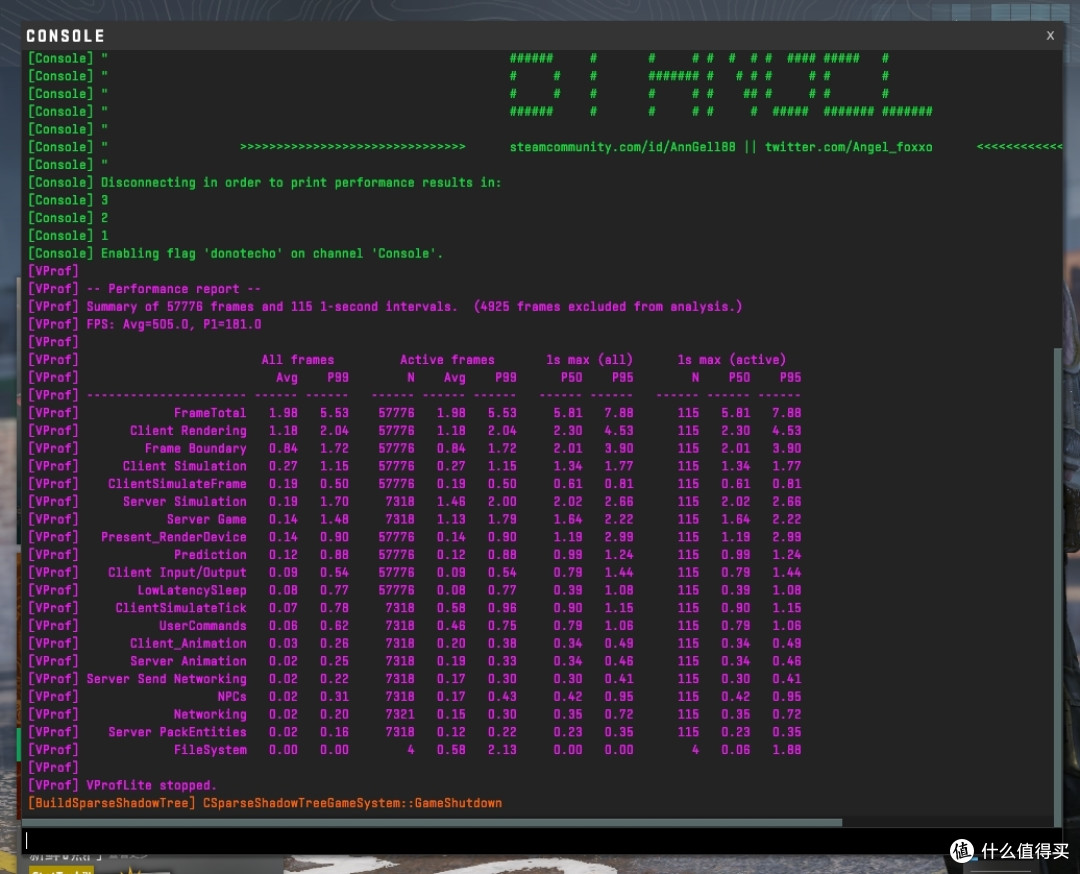Screen dimensions: 1080x874
Task: Select the '1s max (all)' column header
Action: coord(589,360)
